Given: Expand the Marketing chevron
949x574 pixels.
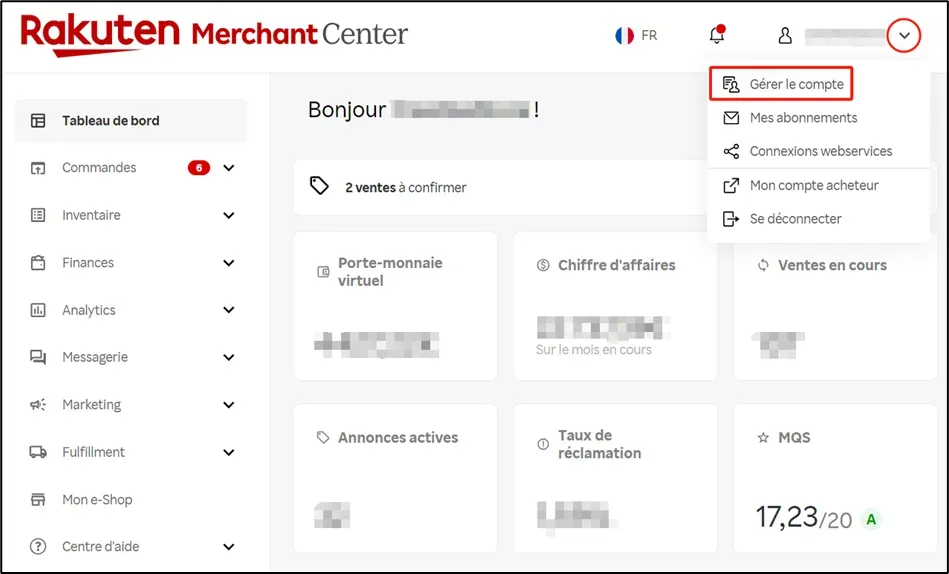Looking at the screenshot, I should click(x=229, y=404).
